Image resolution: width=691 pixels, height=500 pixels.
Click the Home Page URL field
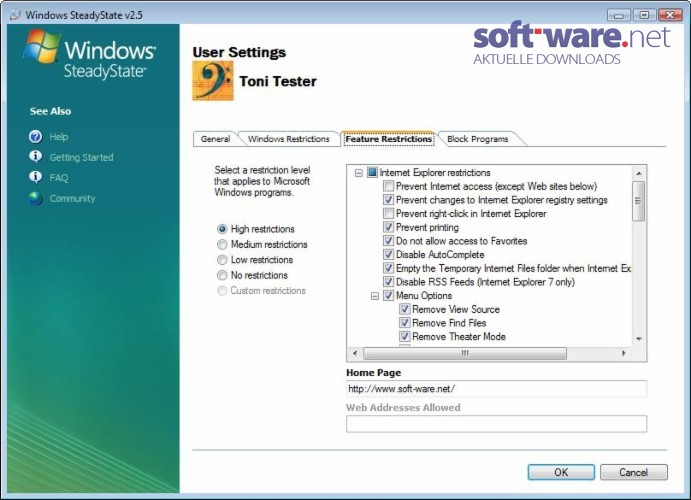click(497, 389)
